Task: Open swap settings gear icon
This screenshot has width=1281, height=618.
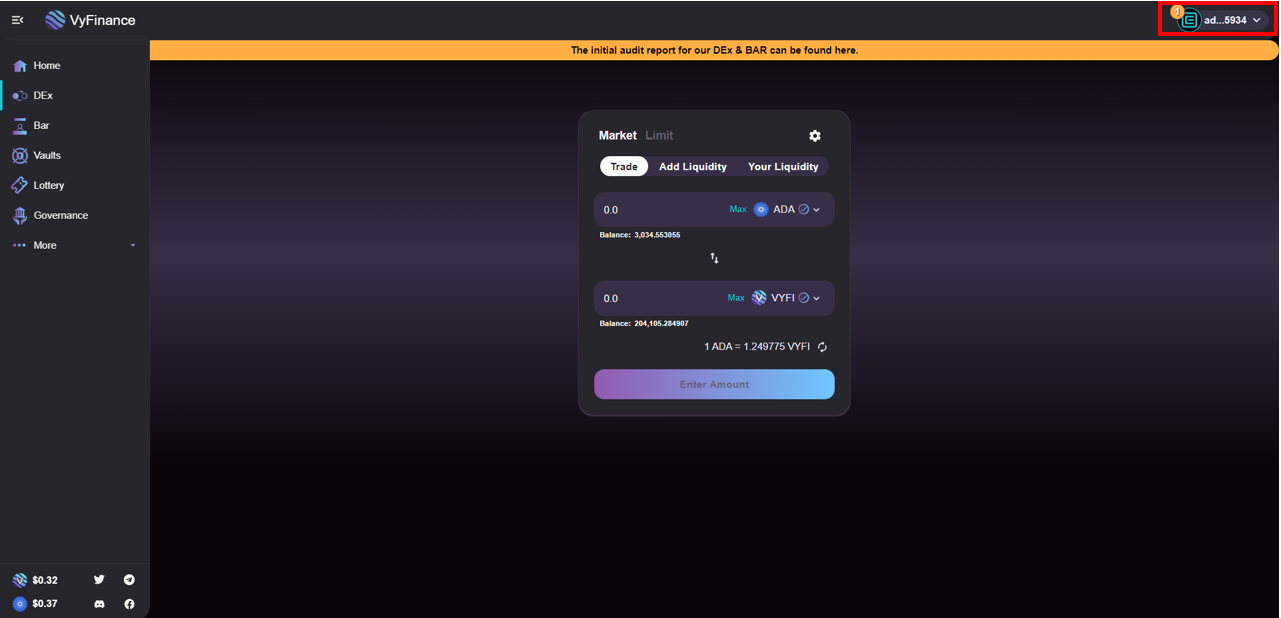Action: [x=814, y=136]
